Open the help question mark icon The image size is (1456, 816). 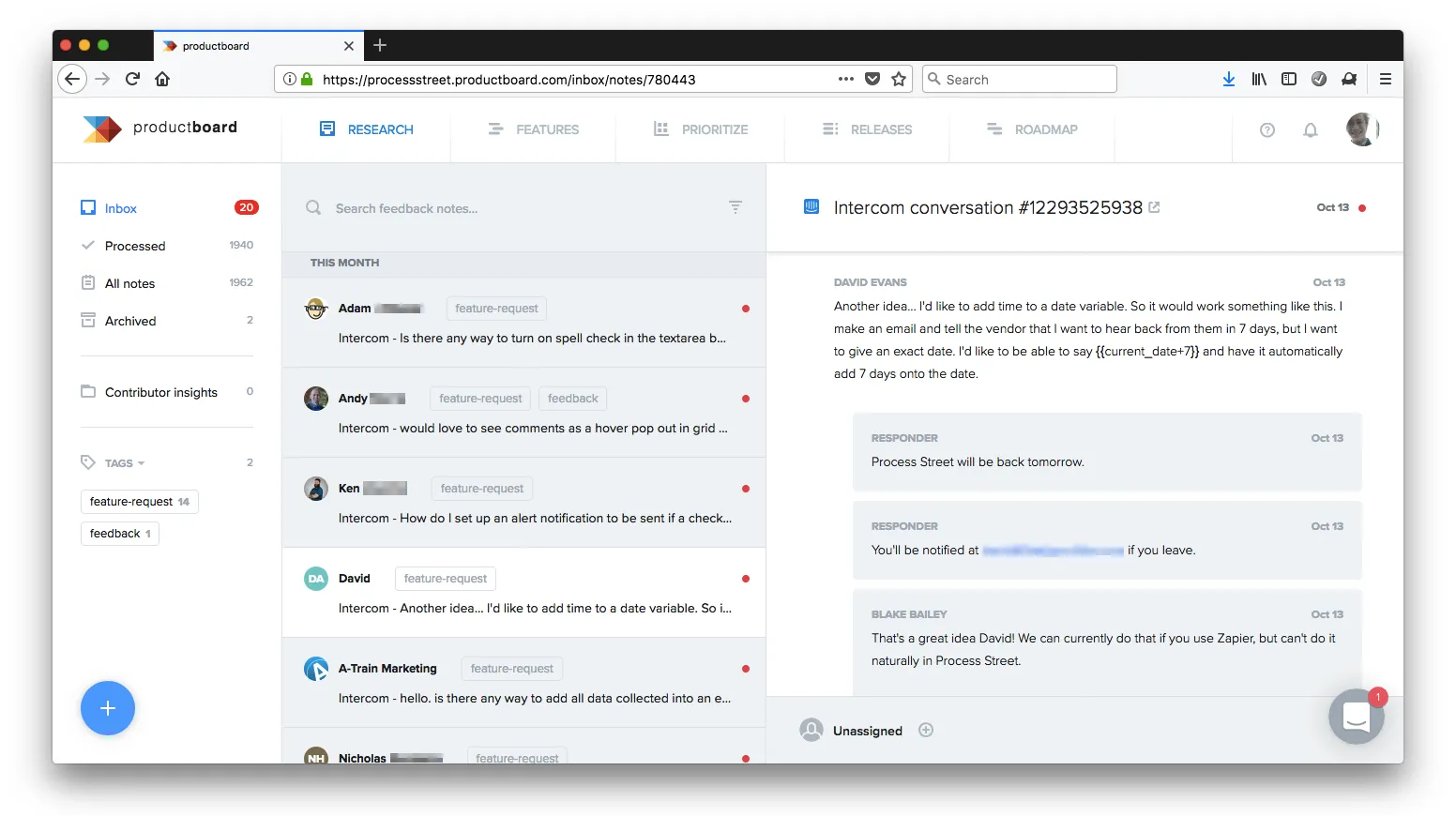tap(1267, 130)
